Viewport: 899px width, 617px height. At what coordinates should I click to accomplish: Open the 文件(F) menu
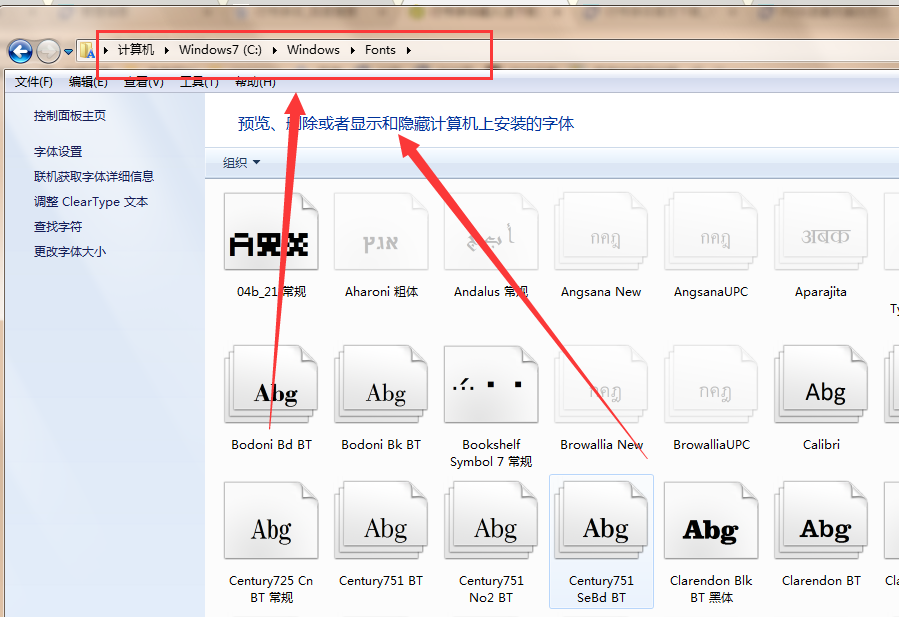(34, 82)
